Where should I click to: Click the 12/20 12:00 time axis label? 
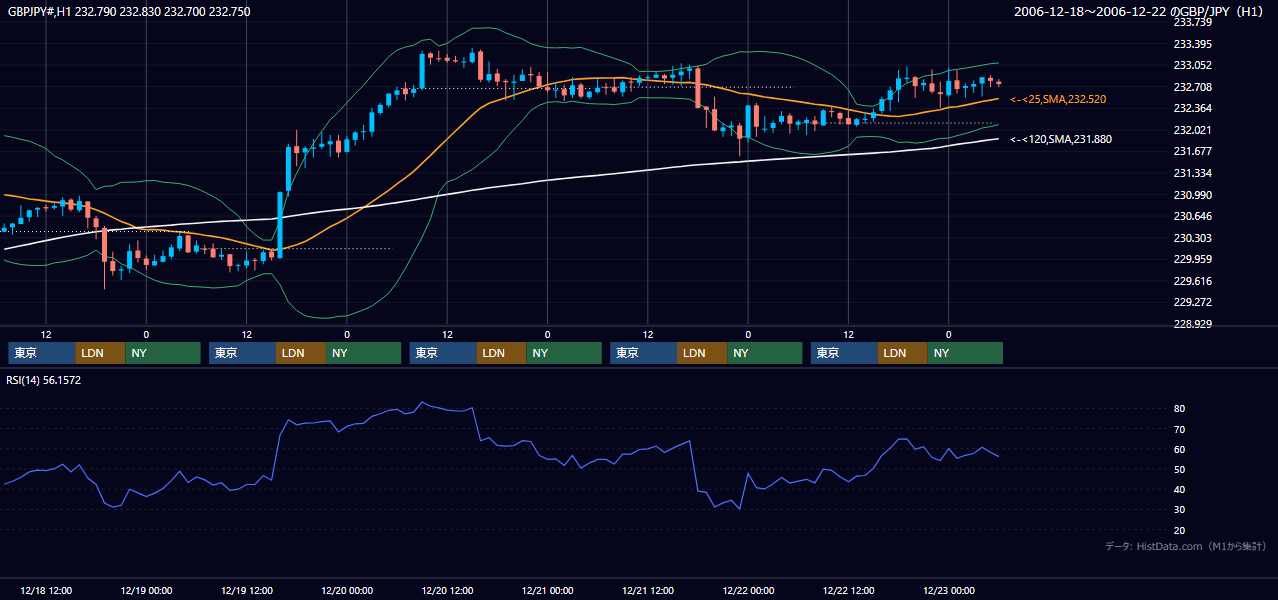pos(447,590)
